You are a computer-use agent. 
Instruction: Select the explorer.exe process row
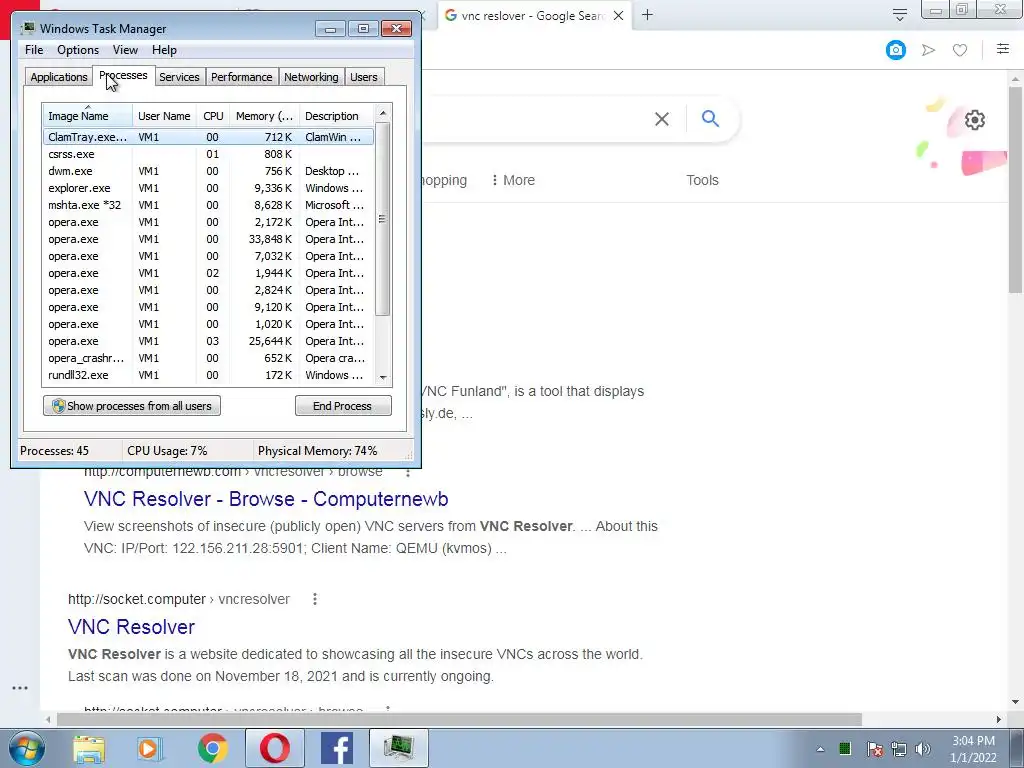coord(208,188)
